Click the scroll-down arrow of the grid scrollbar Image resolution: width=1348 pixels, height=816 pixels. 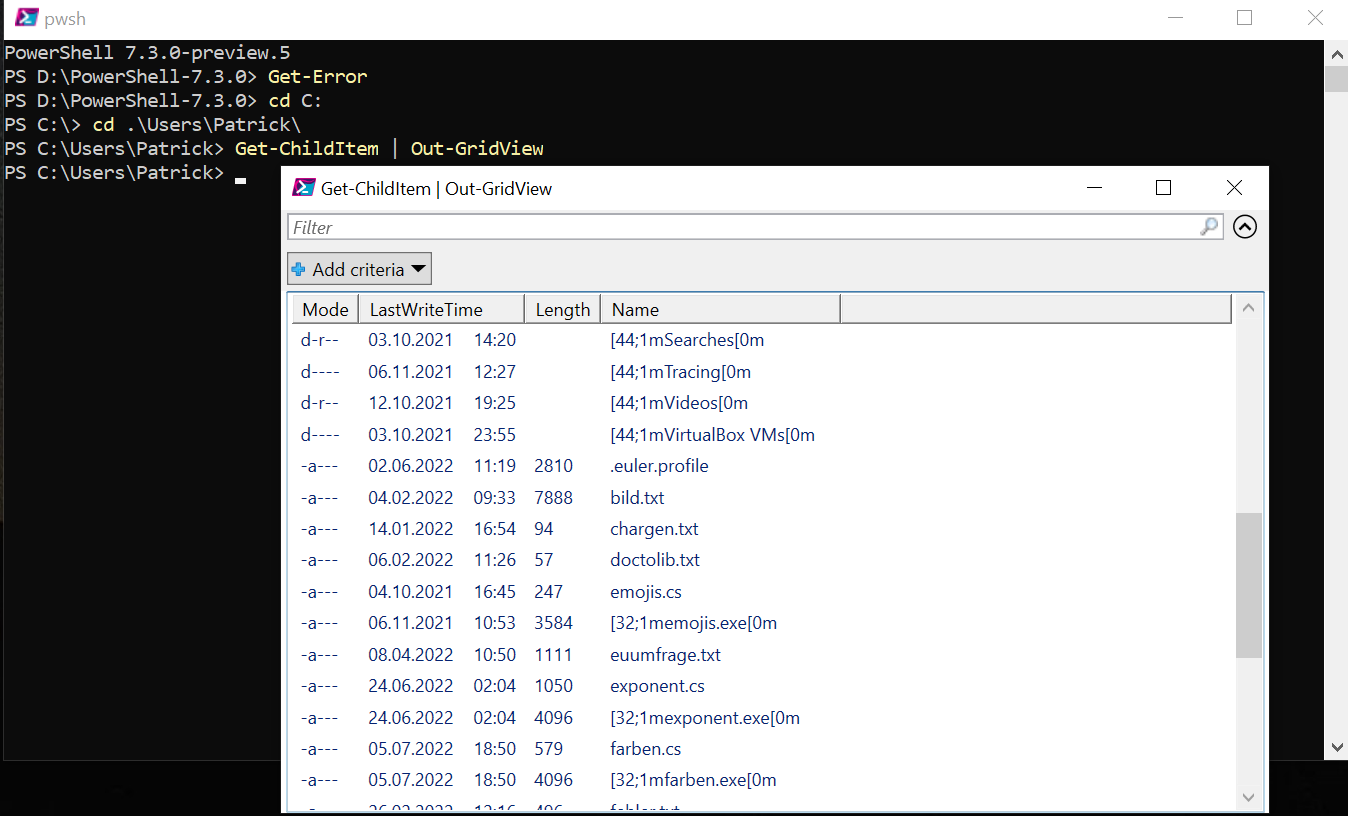point(1248,797)
